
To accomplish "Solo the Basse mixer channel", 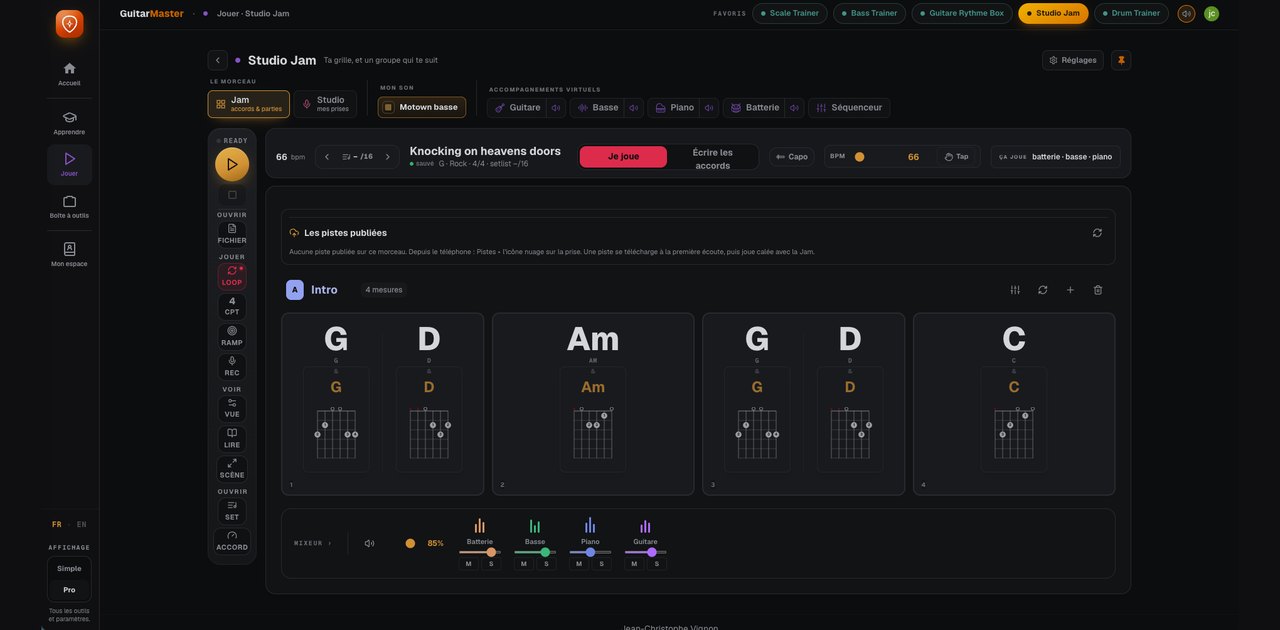I will (546, 564).
